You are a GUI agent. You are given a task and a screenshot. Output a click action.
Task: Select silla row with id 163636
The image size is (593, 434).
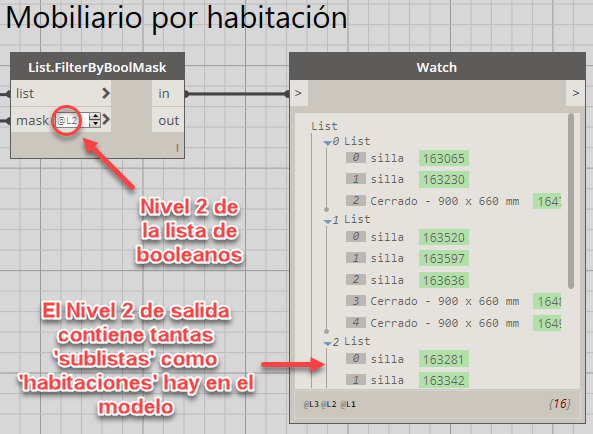point(407,280)
